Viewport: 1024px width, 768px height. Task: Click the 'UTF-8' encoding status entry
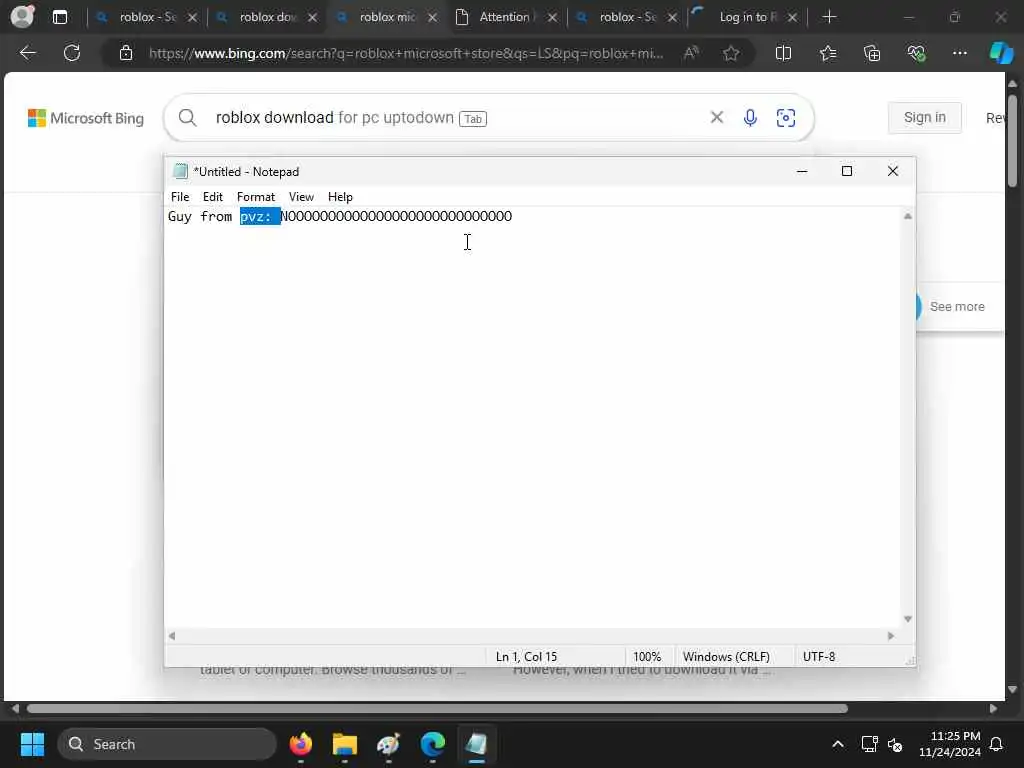tap(819, 656)
